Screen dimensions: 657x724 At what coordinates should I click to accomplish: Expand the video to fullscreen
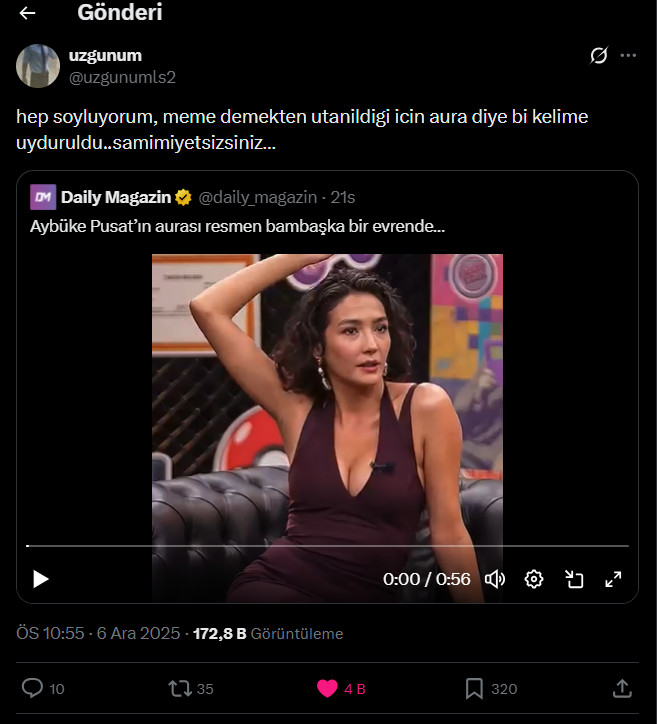pyautogui.click(x=614, y=579)
